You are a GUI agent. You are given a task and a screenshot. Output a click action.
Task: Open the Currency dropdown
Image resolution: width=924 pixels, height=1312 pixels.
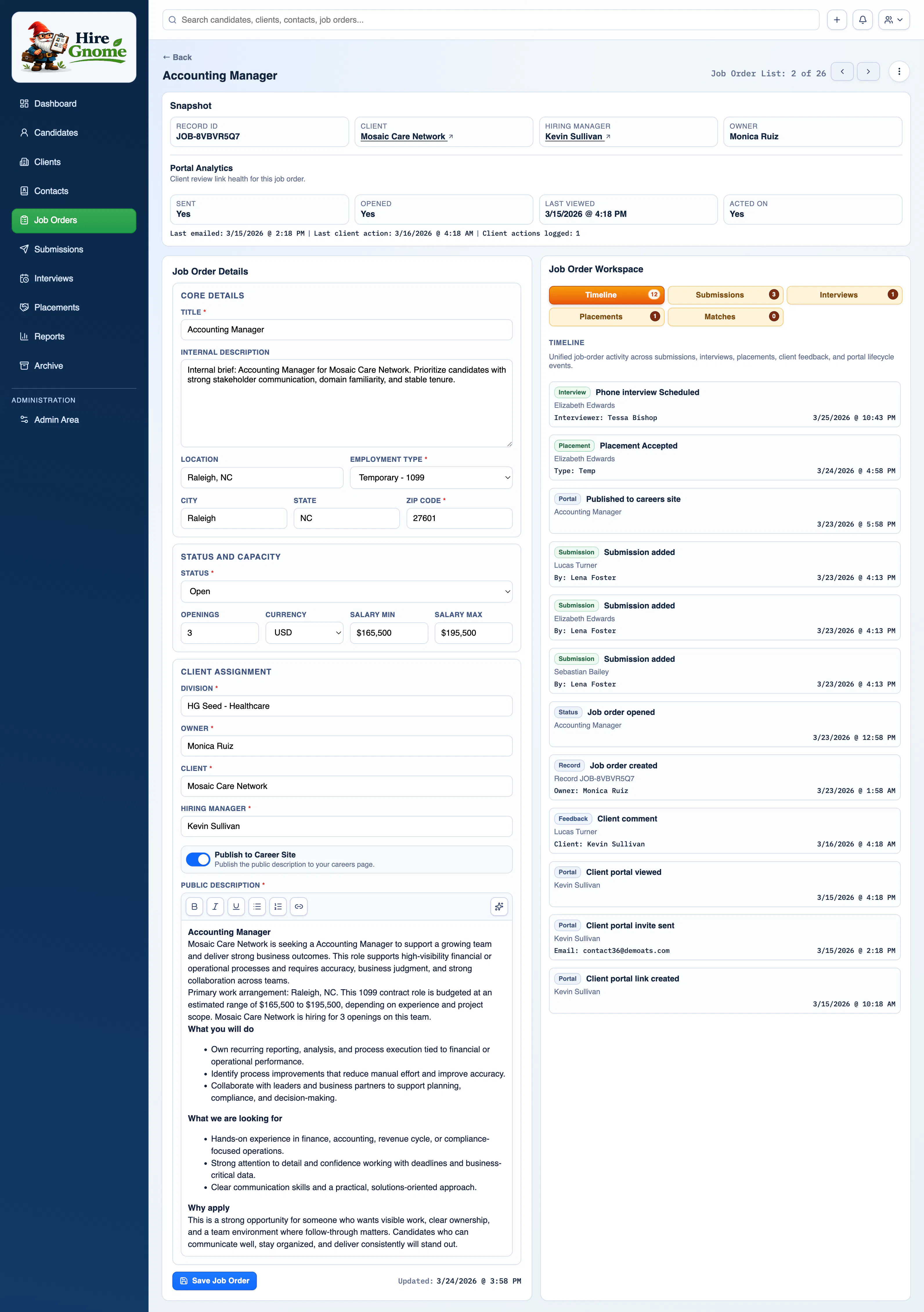coord(304,633)
